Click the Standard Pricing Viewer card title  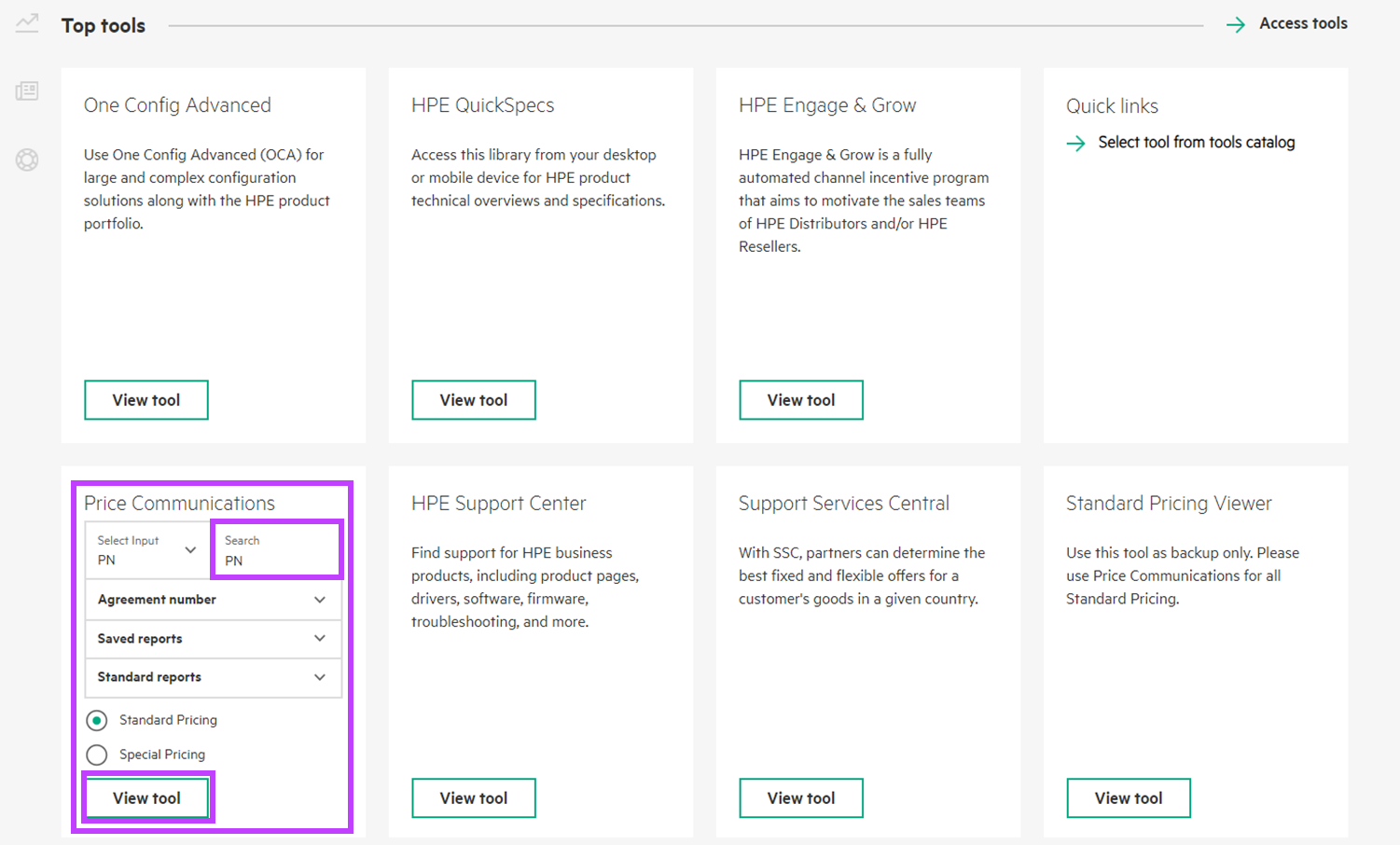[x=1169, y=504]
